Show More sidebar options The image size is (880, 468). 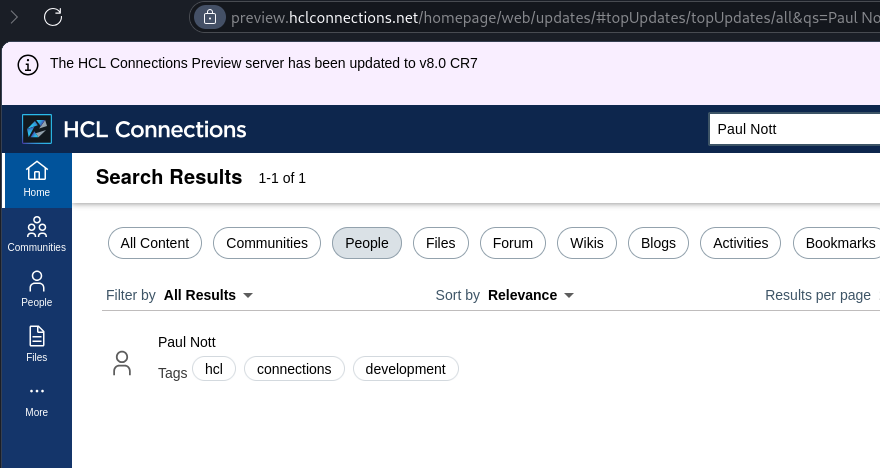[37, 400]
